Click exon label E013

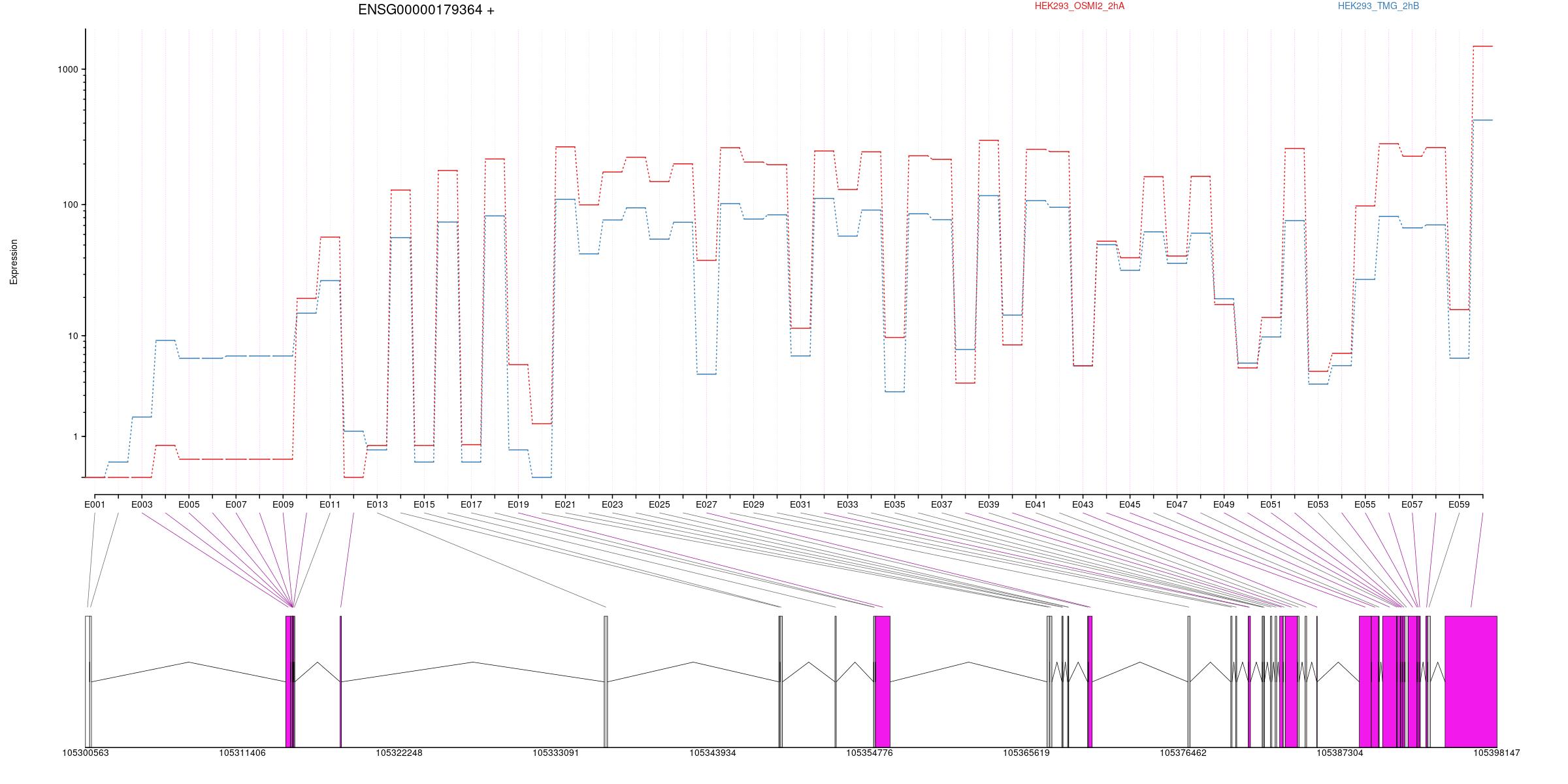[377, 504]
